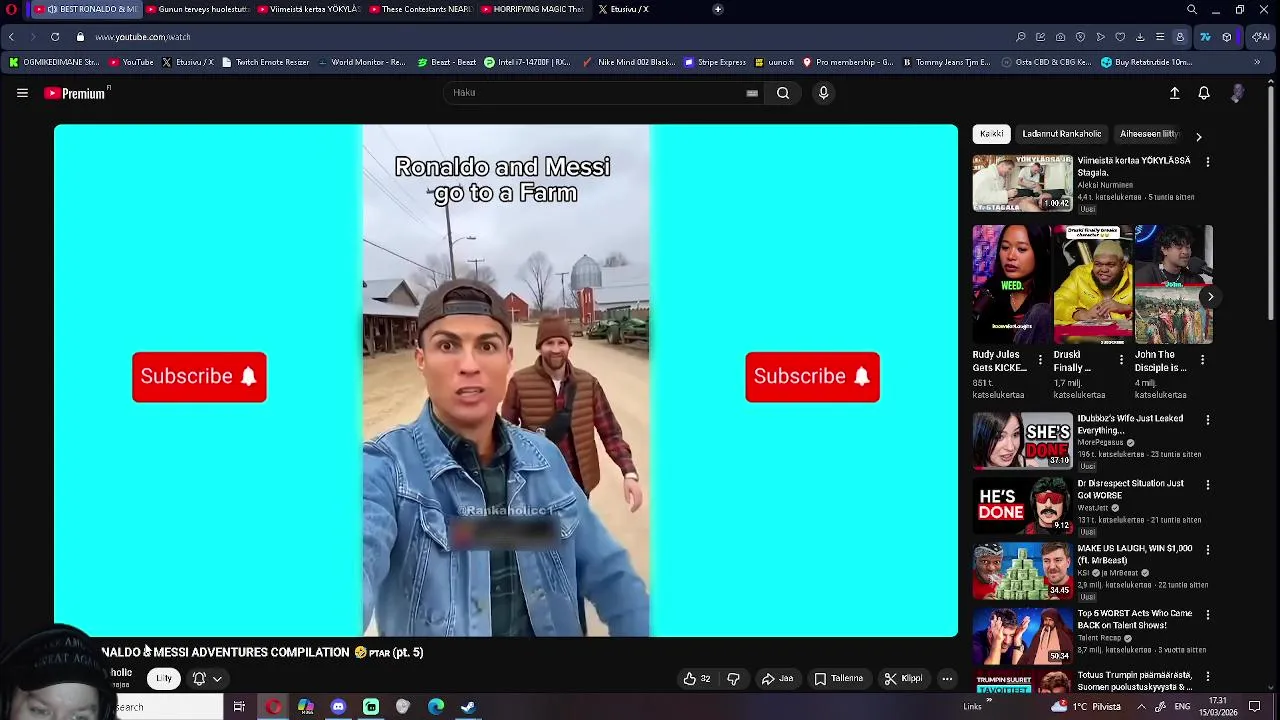Open Windows Task View on taskbar

coord(239,707)
